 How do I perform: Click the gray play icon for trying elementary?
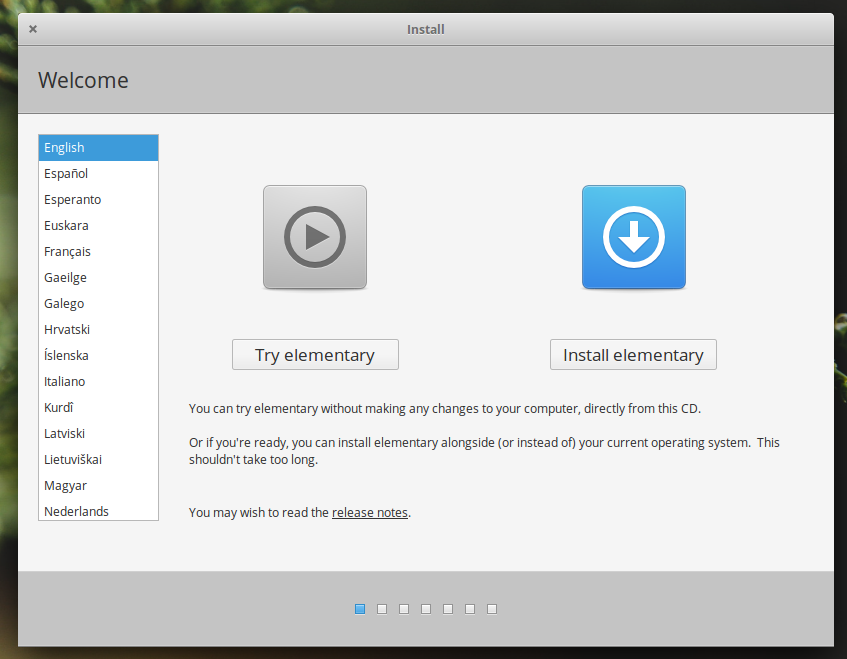315,237
